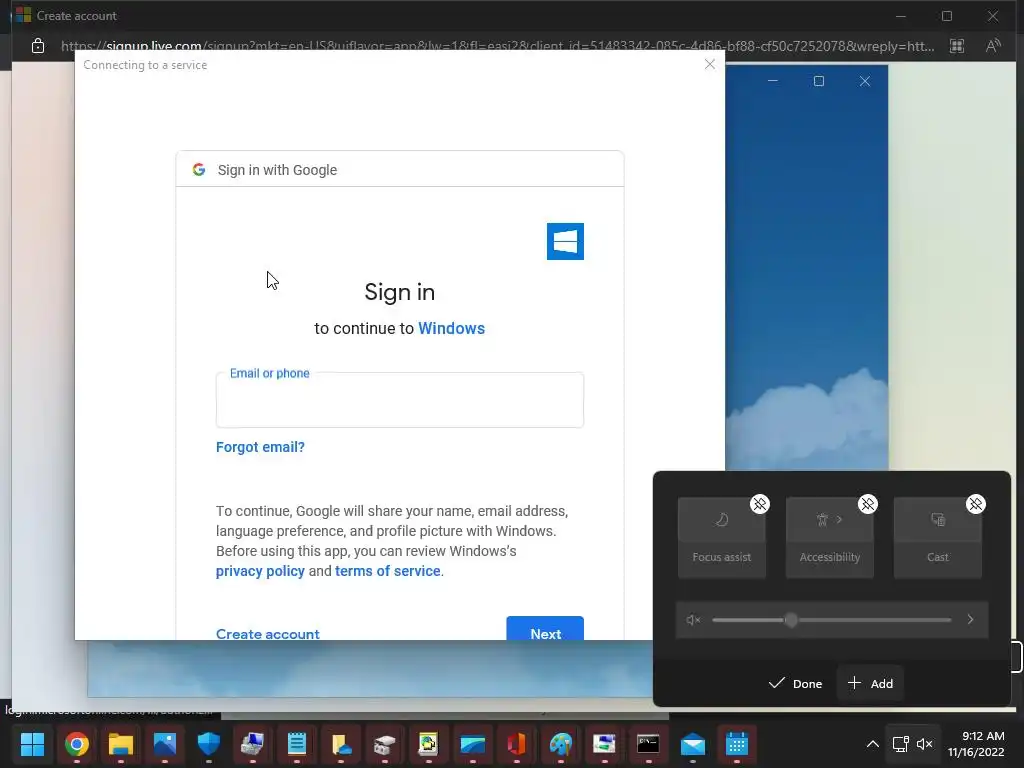1024x768 pixels.
Task: Click the Create account link
Action: pyautogui.click(x=268, y=633)
